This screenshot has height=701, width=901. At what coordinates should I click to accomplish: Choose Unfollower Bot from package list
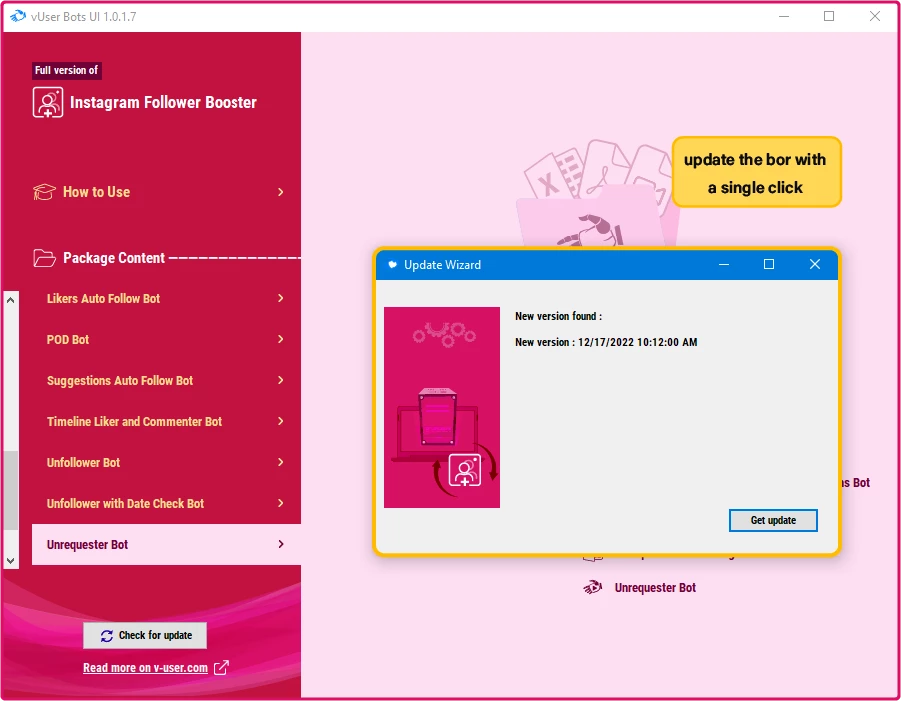tap(166, 462)
